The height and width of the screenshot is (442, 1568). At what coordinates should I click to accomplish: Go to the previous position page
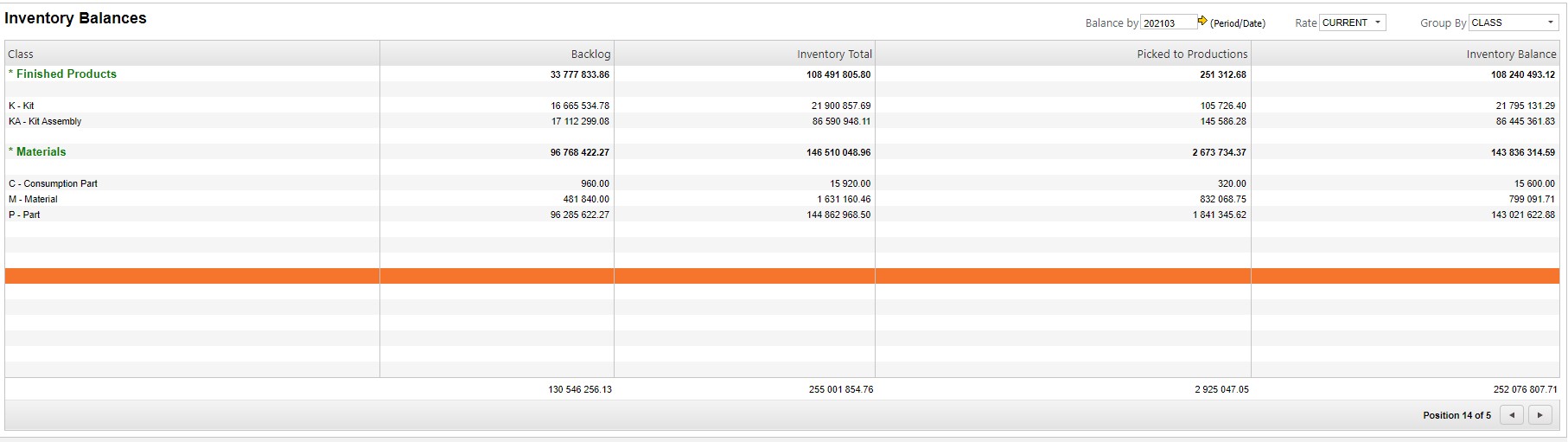click(x=1511, y=415)
